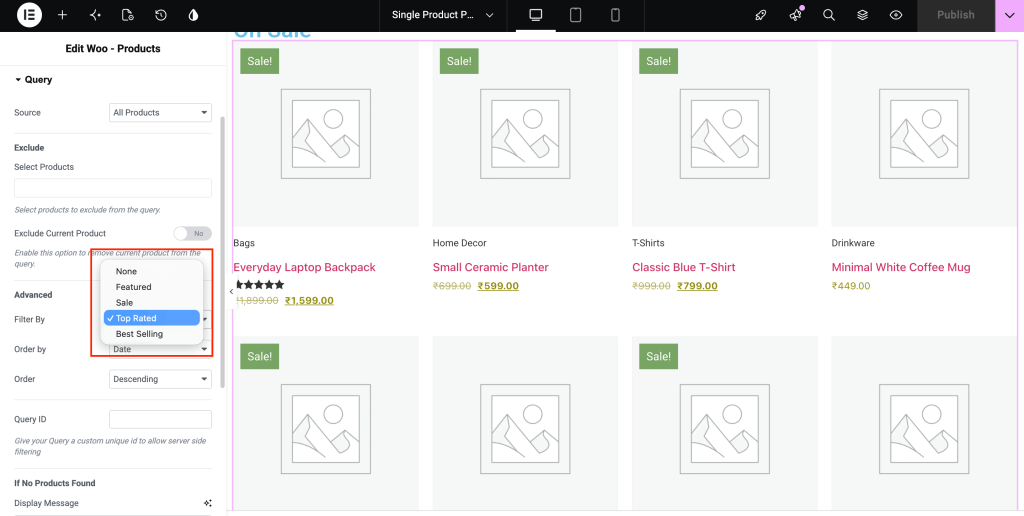1024x516 pixels.
Task: Click the editor panel vertical scrollbar
Action: click(x=223, y=253)
